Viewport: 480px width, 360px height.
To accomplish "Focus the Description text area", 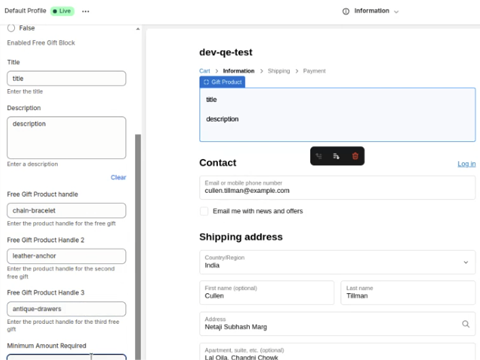I will (66, 138).
